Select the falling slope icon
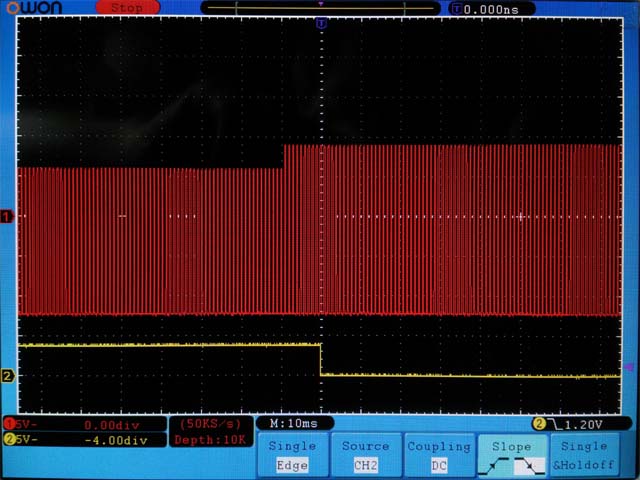This screenshot has height=480, width=640. click(529, 466)
